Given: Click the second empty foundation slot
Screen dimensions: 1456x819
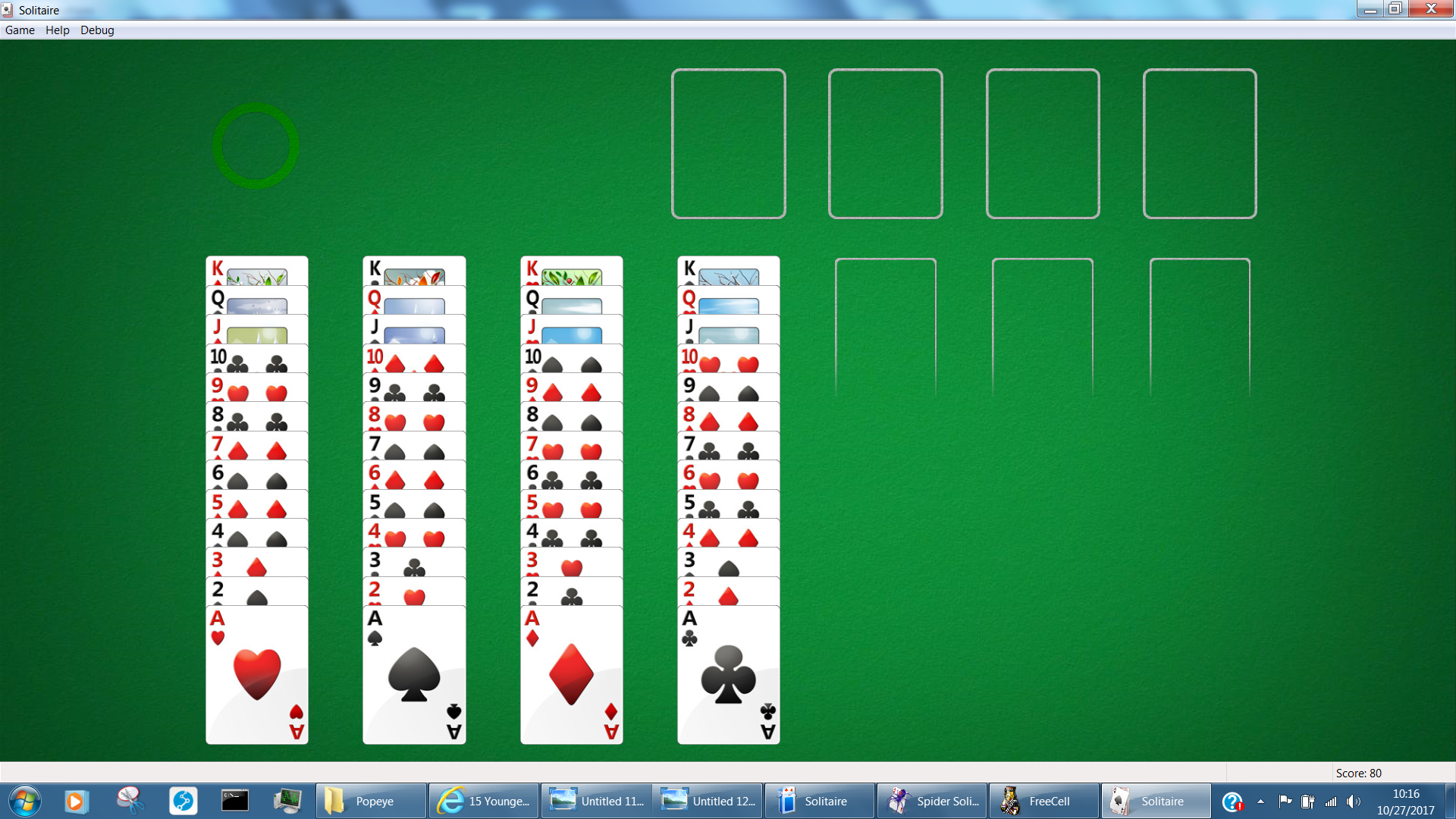Looking at the screenshot, I should pyautogui.click(x=884, y=144).
